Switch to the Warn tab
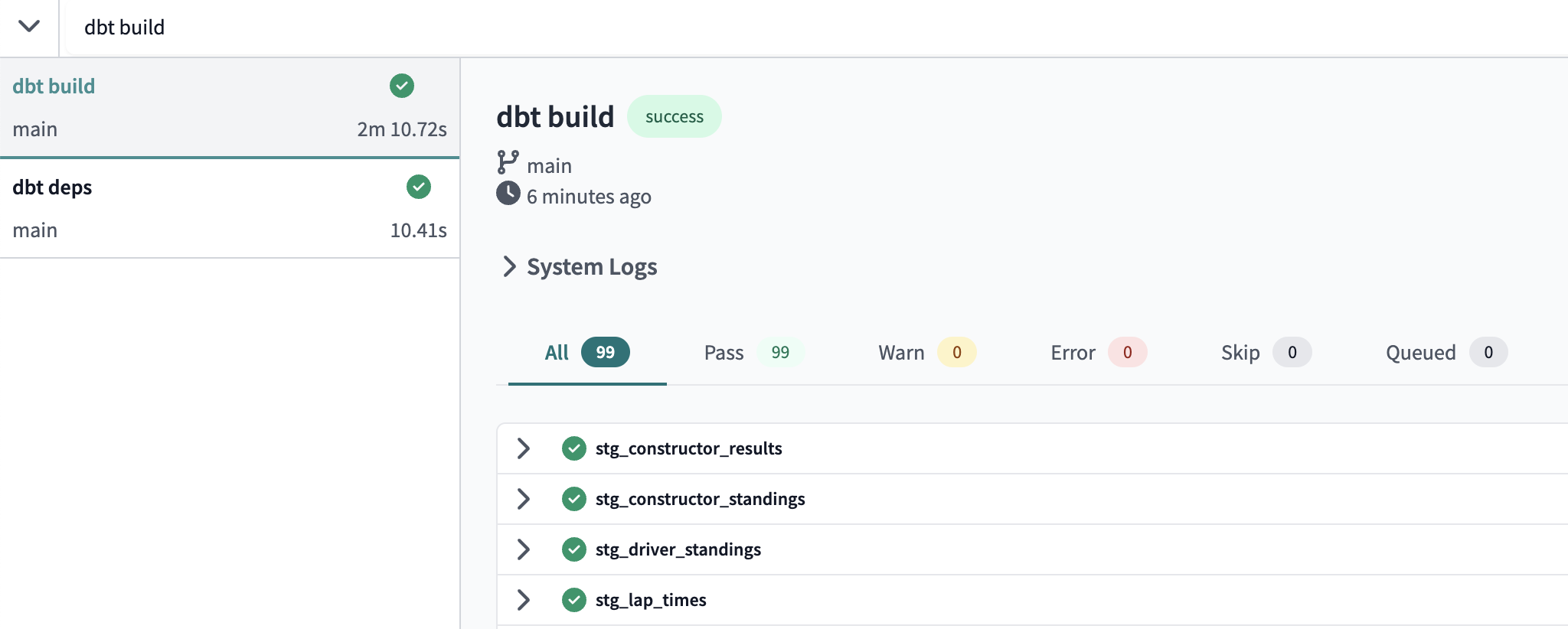 pyautogui.click(x=926, y=353)
